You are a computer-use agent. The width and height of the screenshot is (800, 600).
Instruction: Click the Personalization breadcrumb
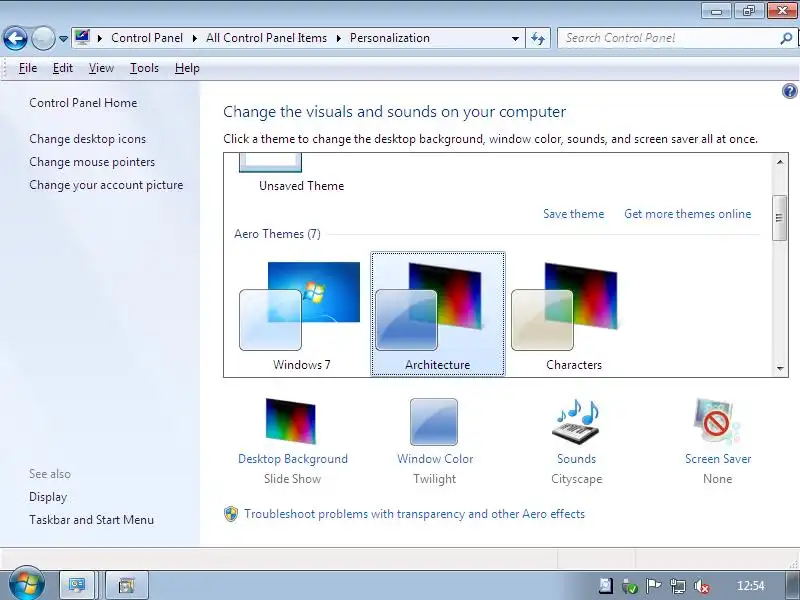[390, 38]
